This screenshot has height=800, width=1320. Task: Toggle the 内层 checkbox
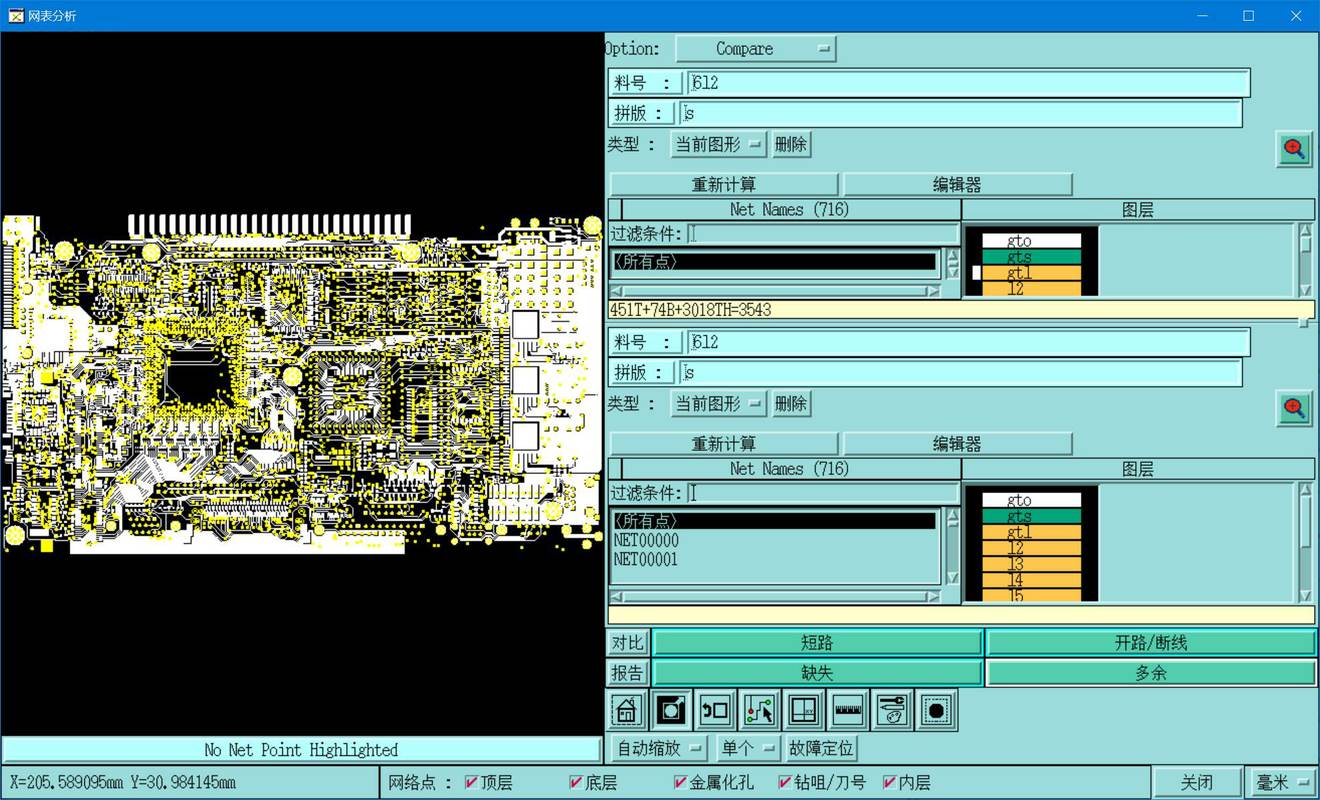pos(889,782)
